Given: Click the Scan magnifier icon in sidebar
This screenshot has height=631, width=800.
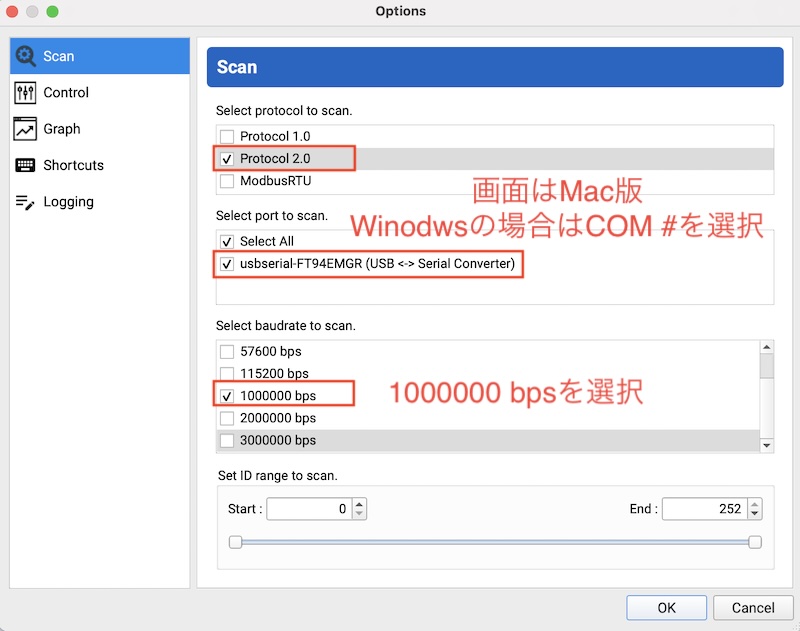Looking at the screenshot, I should pyautogui.click(x=26, y=56).
